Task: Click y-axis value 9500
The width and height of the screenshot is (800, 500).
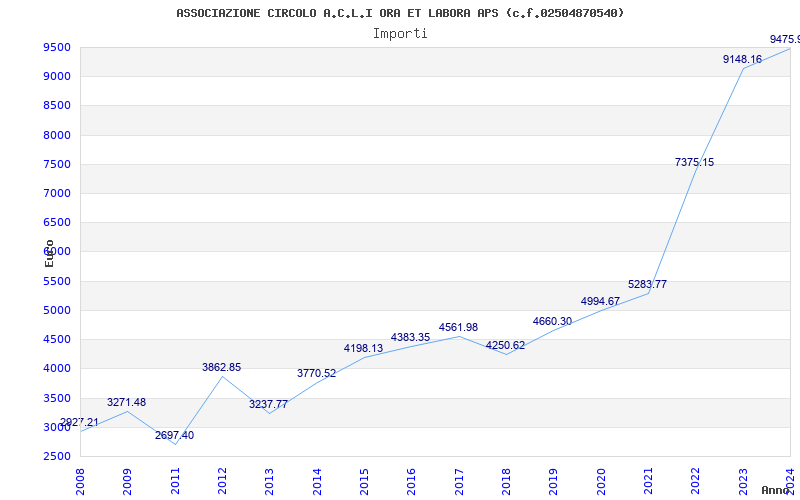Action: (x=57, y=47)
